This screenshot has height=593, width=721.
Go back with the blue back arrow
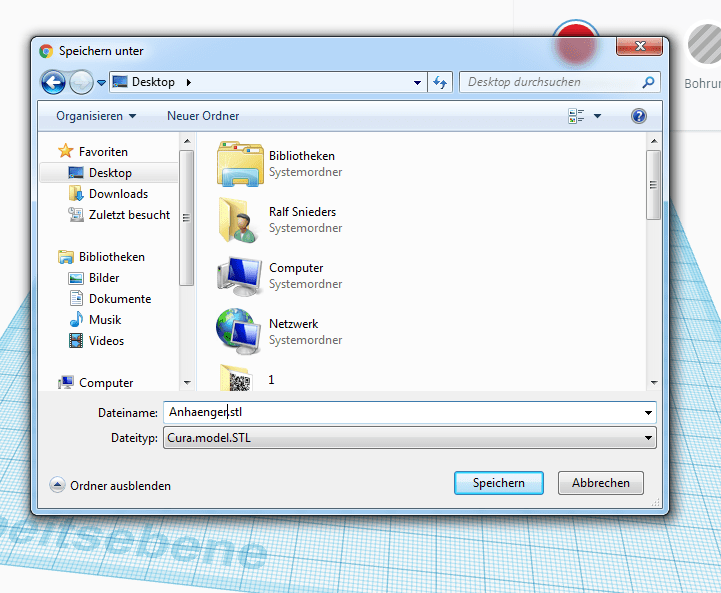click(53, 83)
